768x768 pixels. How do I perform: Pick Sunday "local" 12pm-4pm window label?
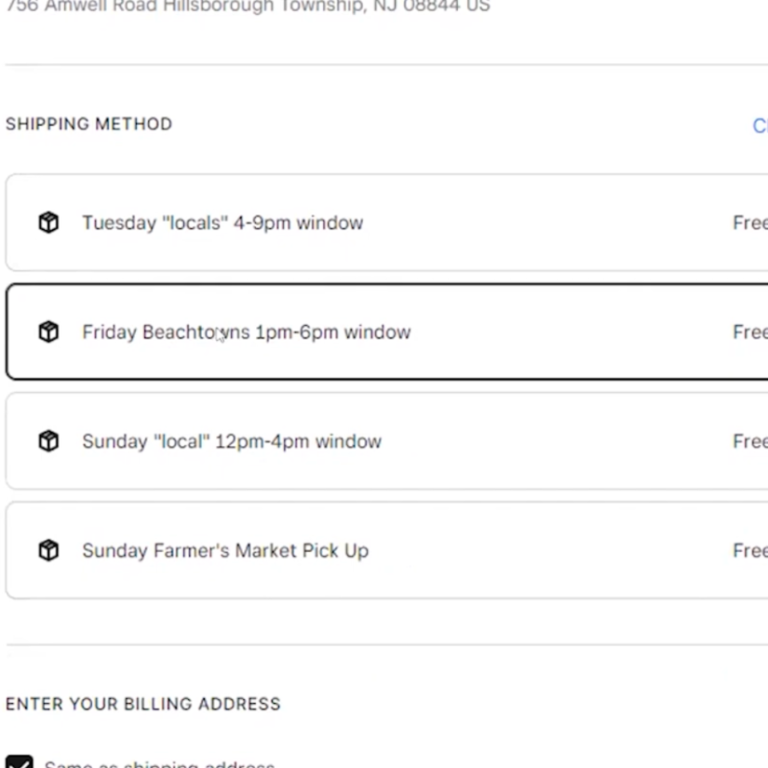point(232,441)
